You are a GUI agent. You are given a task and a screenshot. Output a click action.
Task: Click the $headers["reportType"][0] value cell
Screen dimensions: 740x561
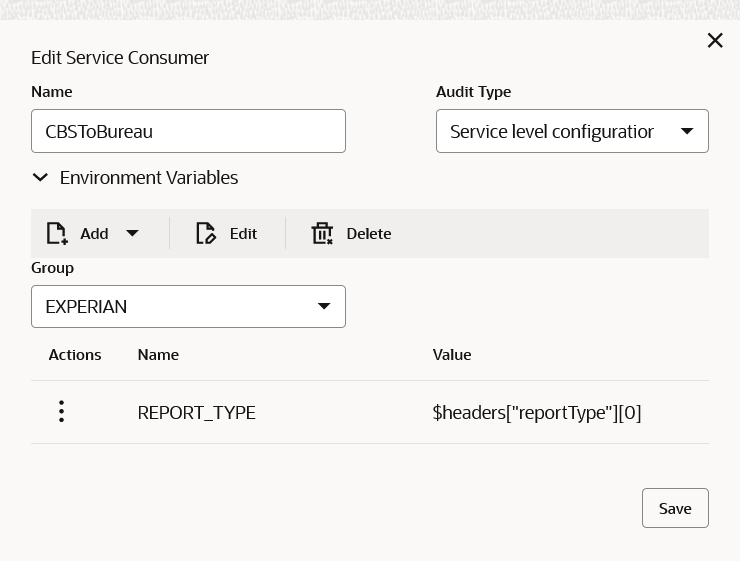click(537, 412)
